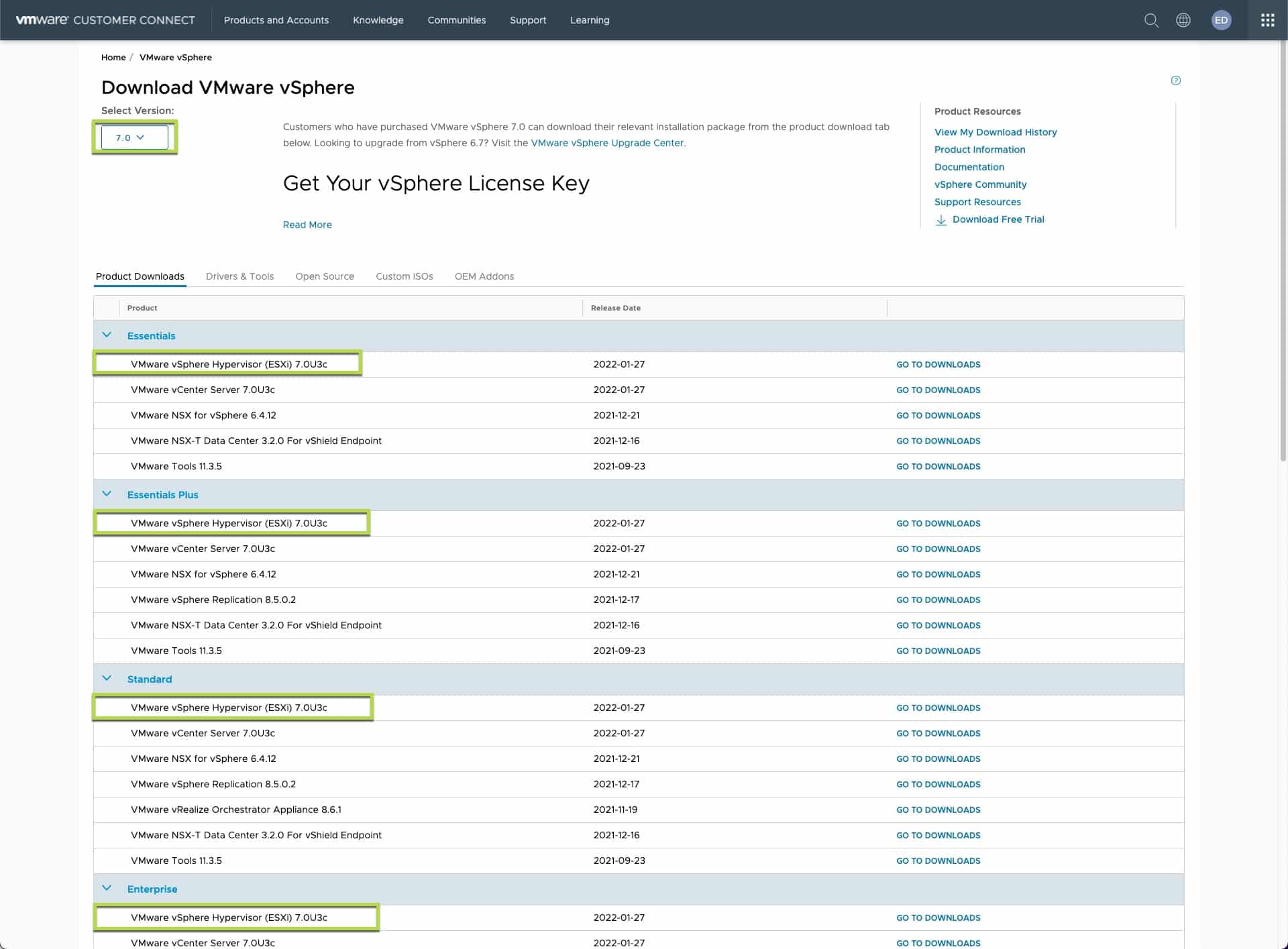Open Support Resources link
The width and height of the screenshot is (1288, 949).
(x=977, y=202)
